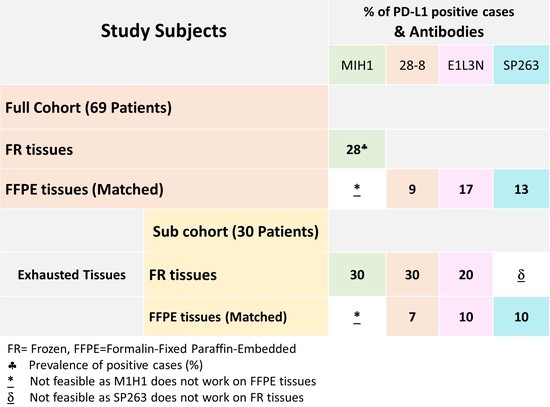Screen dimensions: 550x407
Task: Click the 28 value with the club superscript
Action: pos(357,149)
